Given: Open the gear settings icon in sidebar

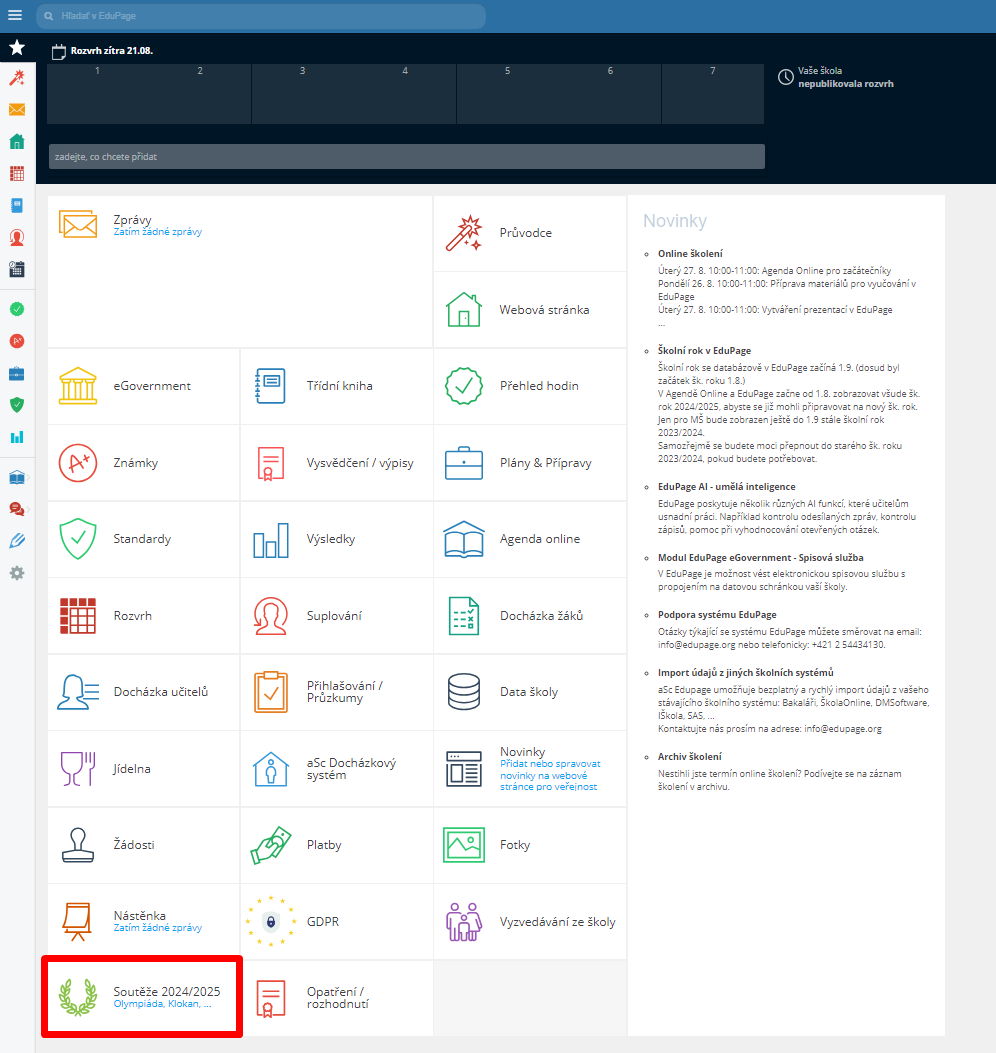Looking at the screenshot, I should 17,573.
